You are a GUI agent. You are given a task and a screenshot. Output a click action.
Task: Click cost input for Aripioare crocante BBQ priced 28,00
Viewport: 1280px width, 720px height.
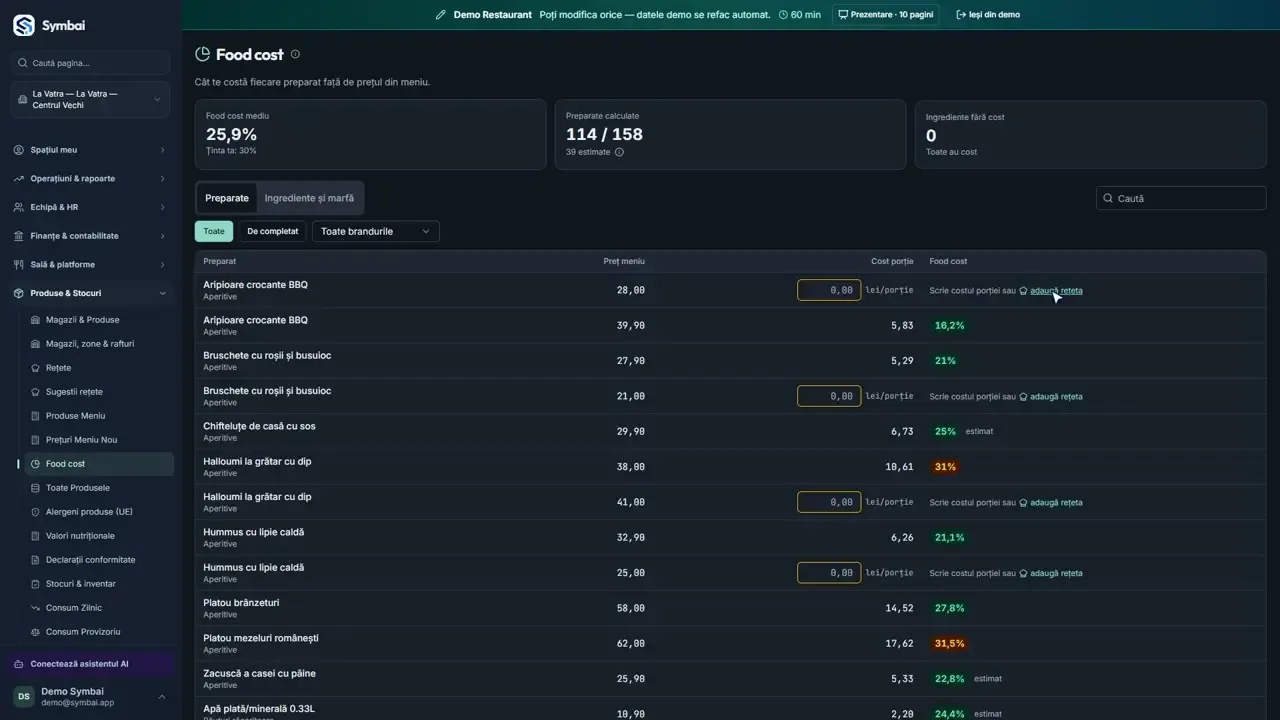(829, 290)
